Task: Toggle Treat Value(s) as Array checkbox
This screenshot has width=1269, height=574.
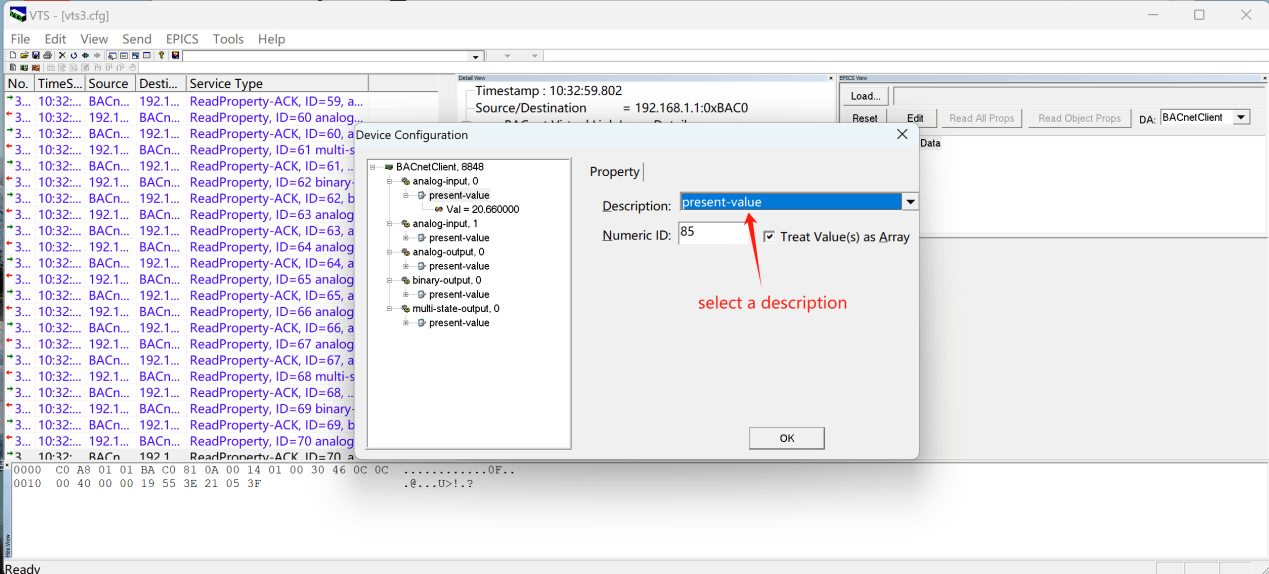Action: click(x=769, y=237)
